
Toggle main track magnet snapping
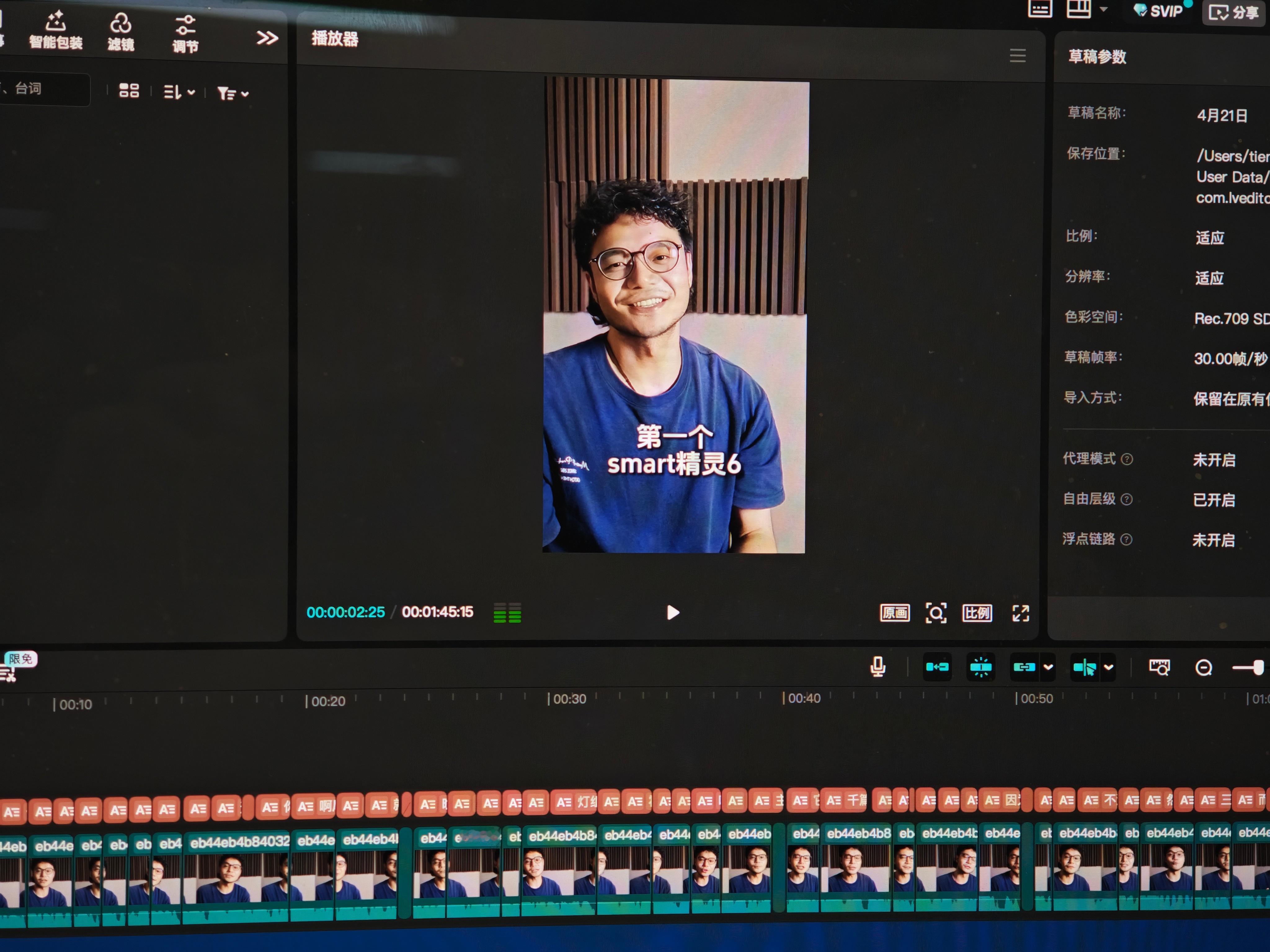tap(937, 667)
